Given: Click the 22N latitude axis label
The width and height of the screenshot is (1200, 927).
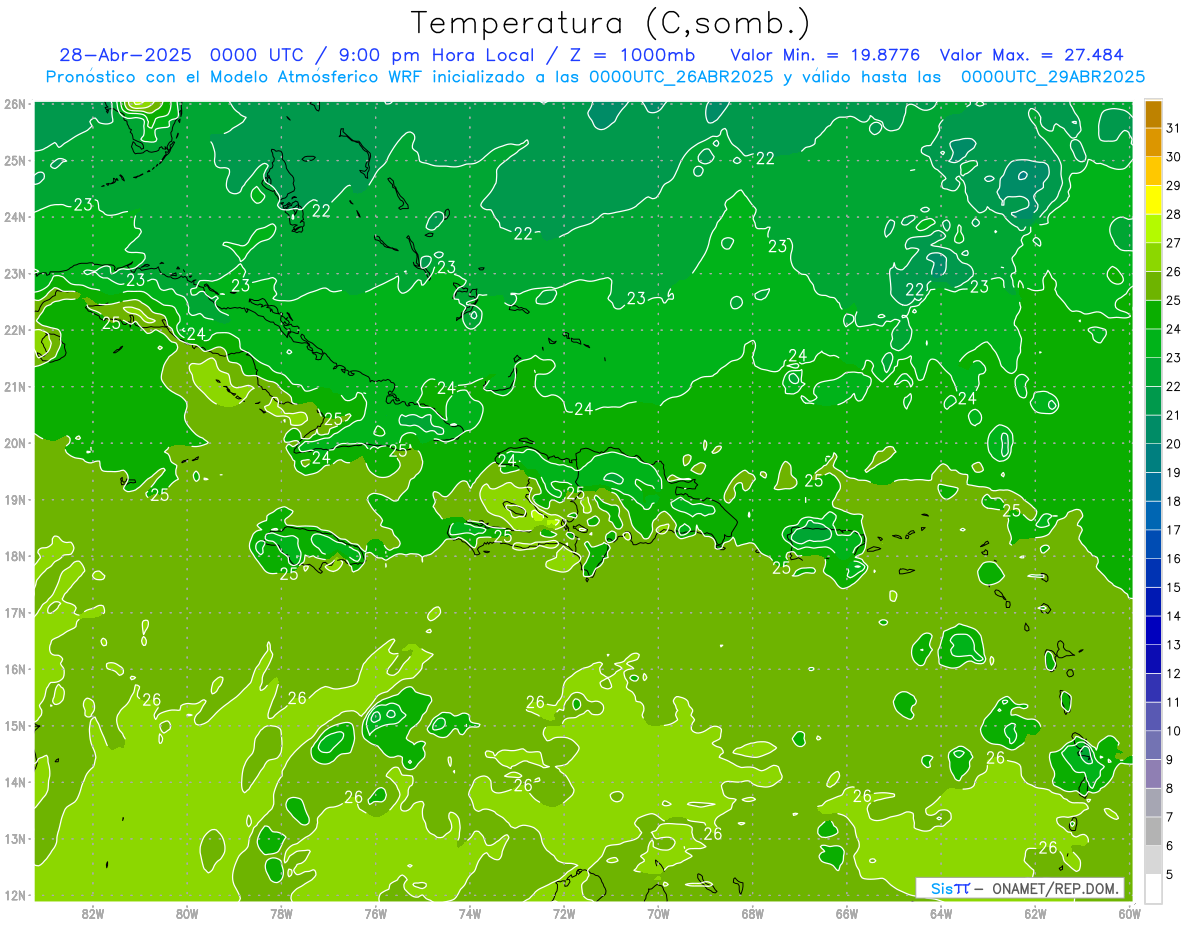Looking at the screenshot, I should click(x=14, y=330).
